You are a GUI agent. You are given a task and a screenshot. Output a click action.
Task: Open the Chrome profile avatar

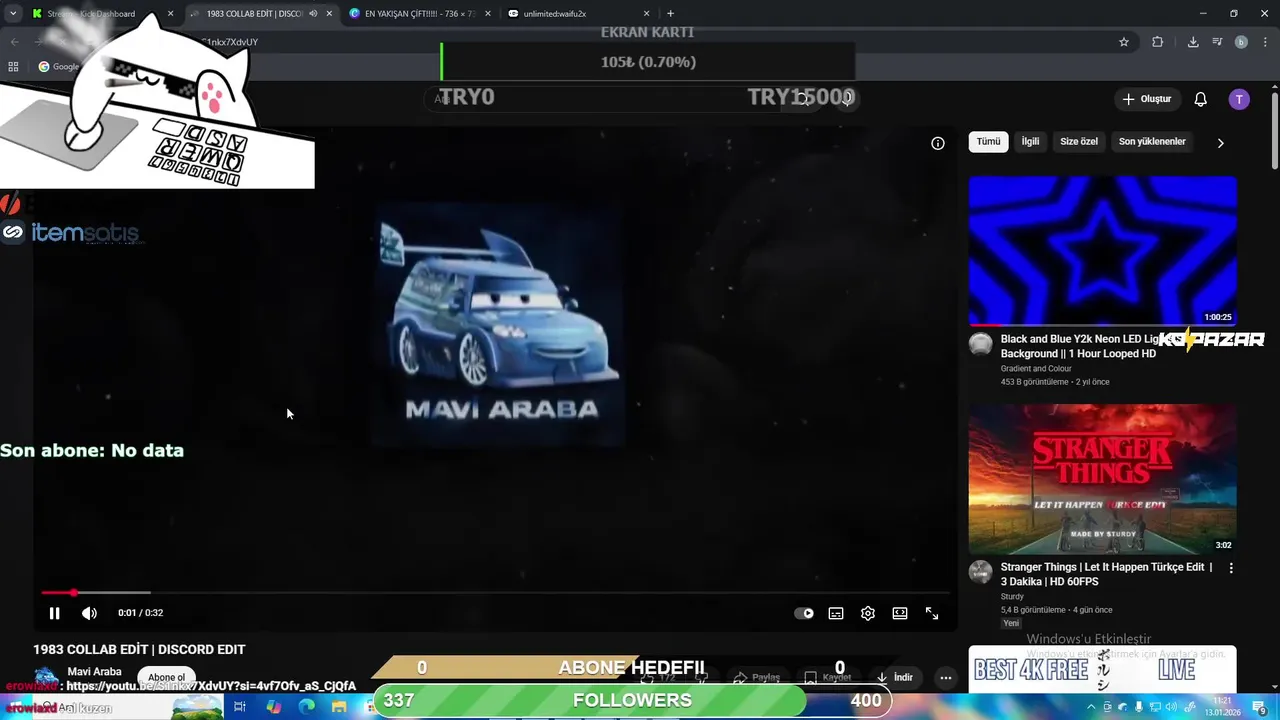click(x=1241, y=42)
